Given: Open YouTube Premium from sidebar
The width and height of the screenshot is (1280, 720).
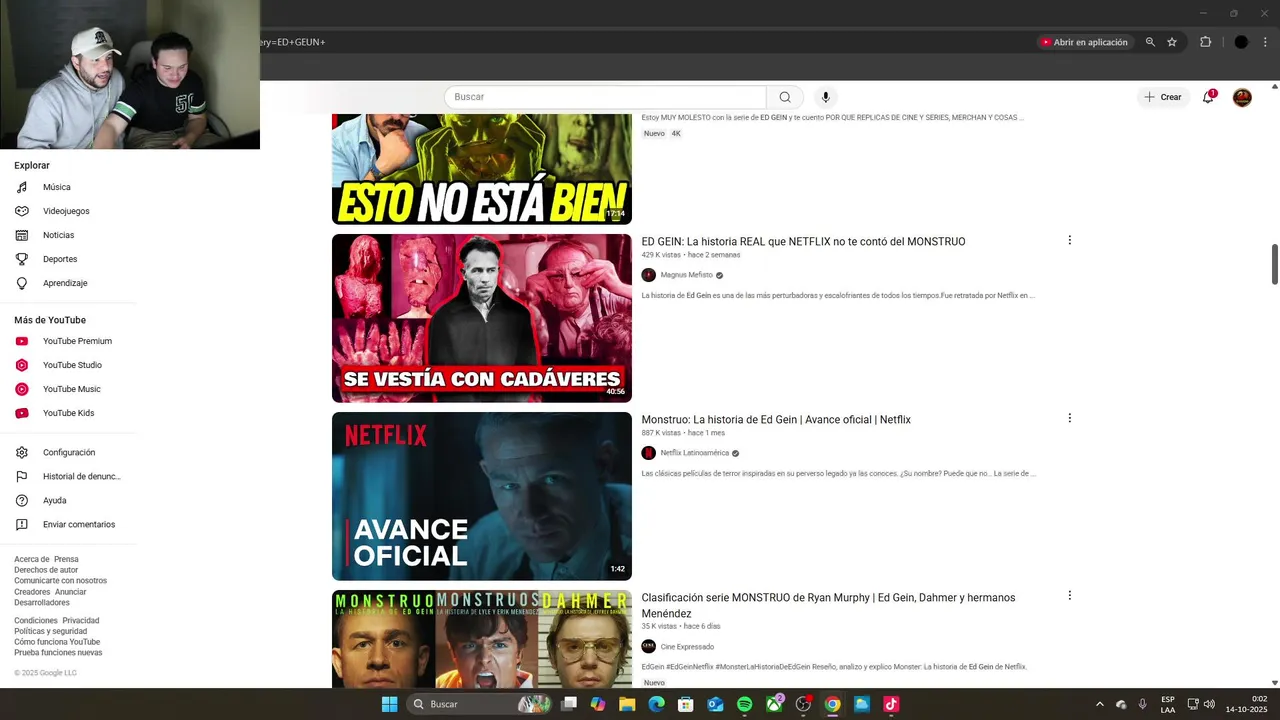Looking at the screenshot, I should [x=66, y=341].
